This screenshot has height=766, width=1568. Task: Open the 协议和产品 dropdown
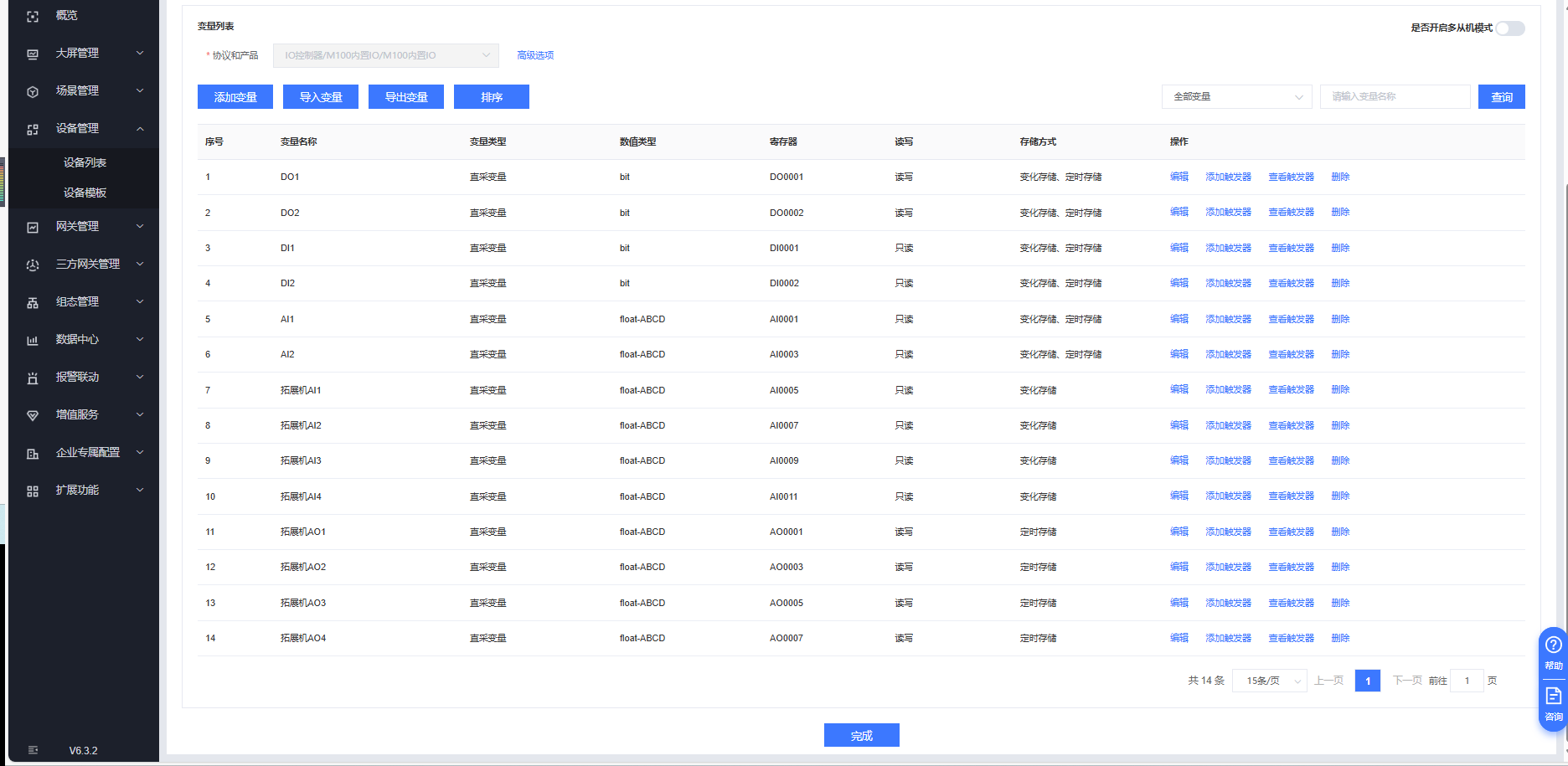click(385, 55)
